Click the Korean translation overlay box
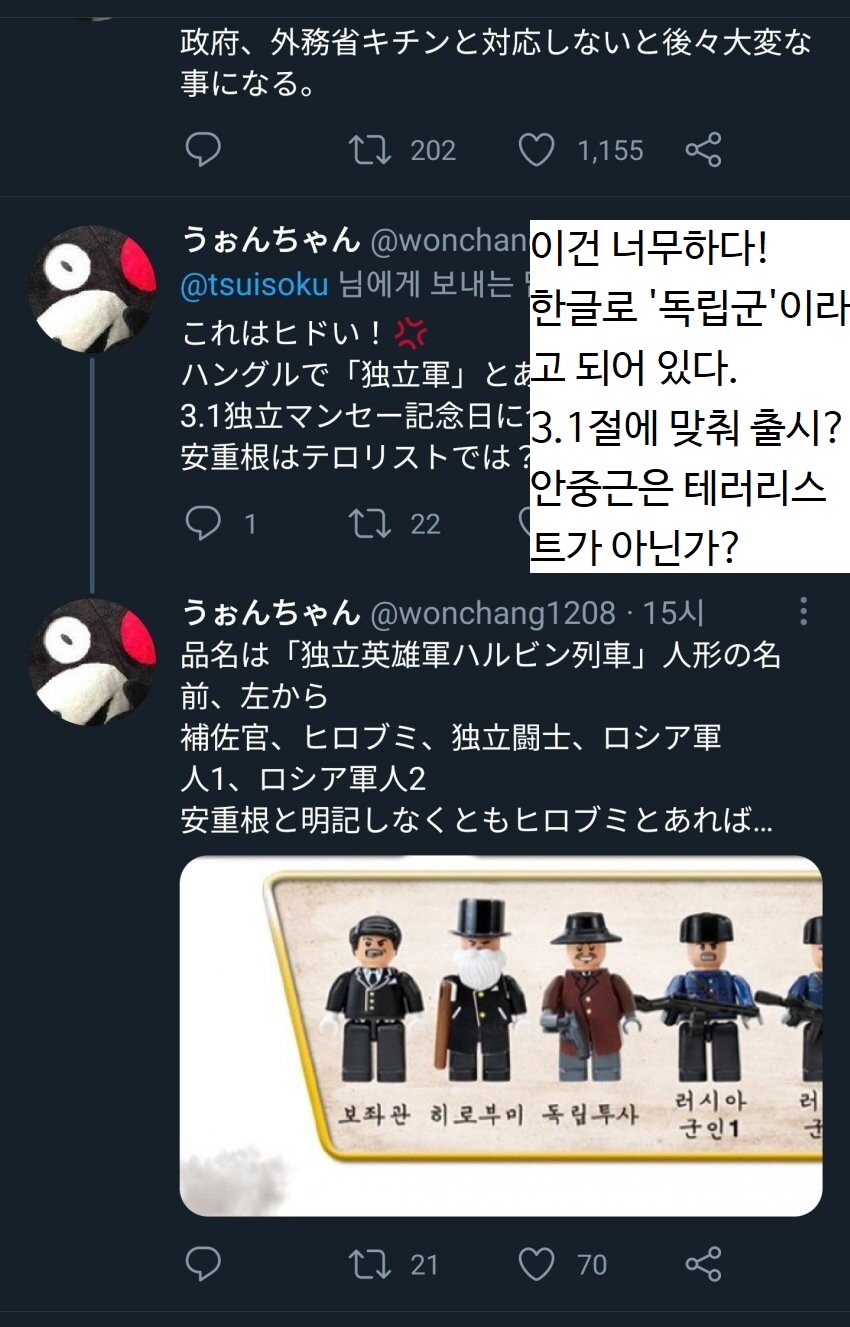 click(690, 396)
